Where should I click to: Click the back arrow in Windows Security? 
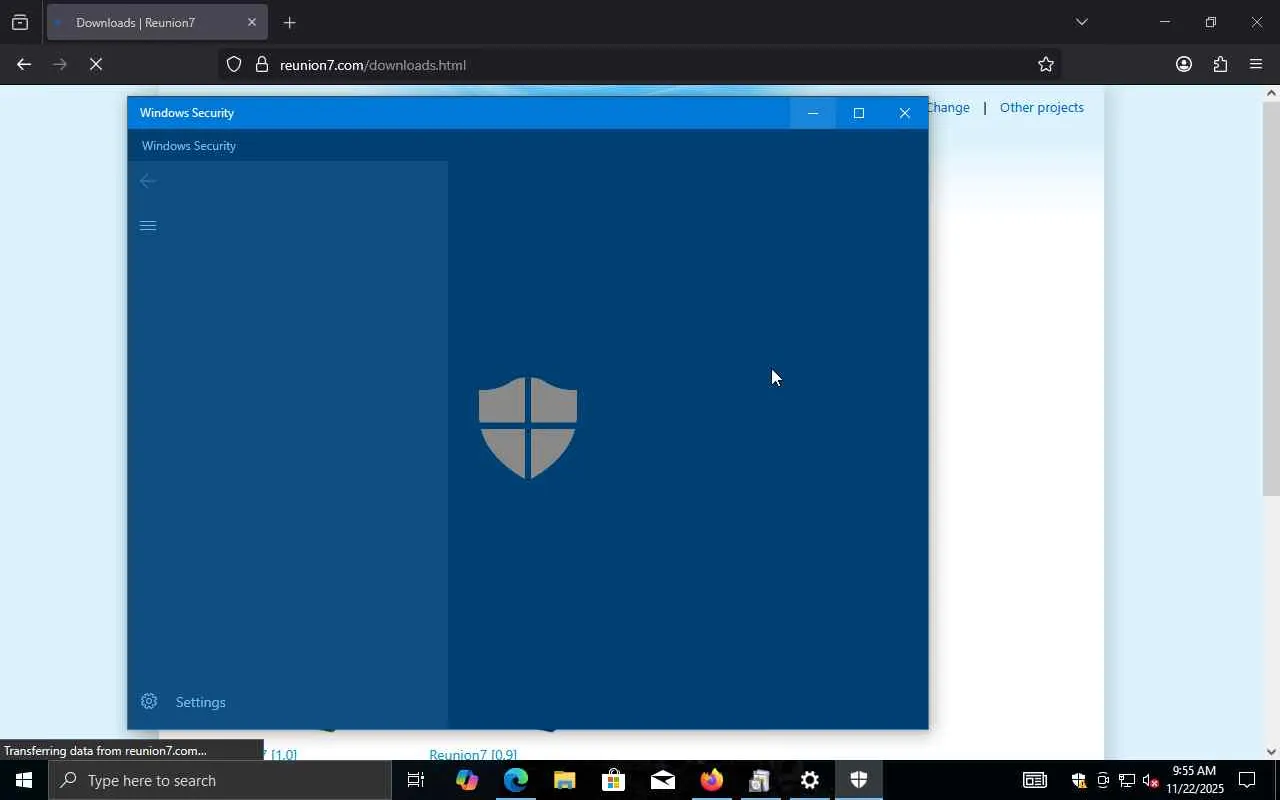(148, 181)
